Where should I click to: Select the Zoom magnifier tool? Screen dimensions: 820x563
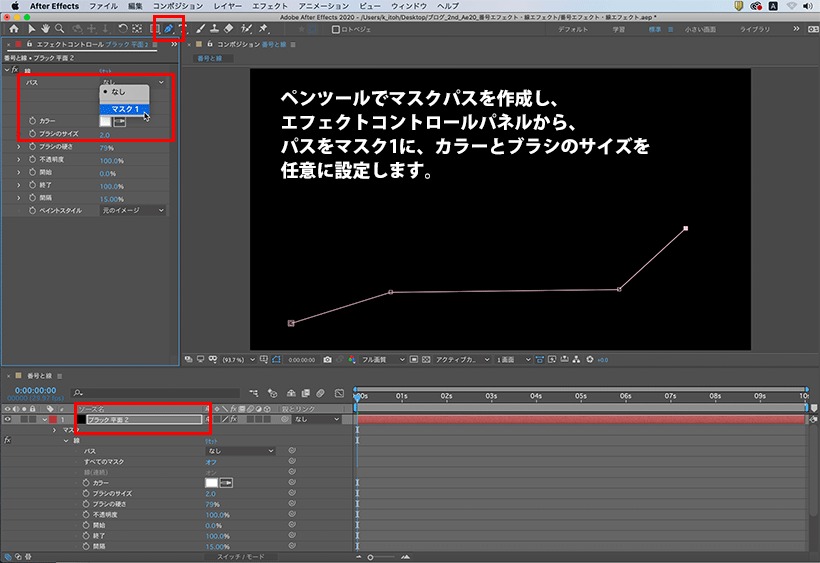pyautogui.click(x=60, y=29)
